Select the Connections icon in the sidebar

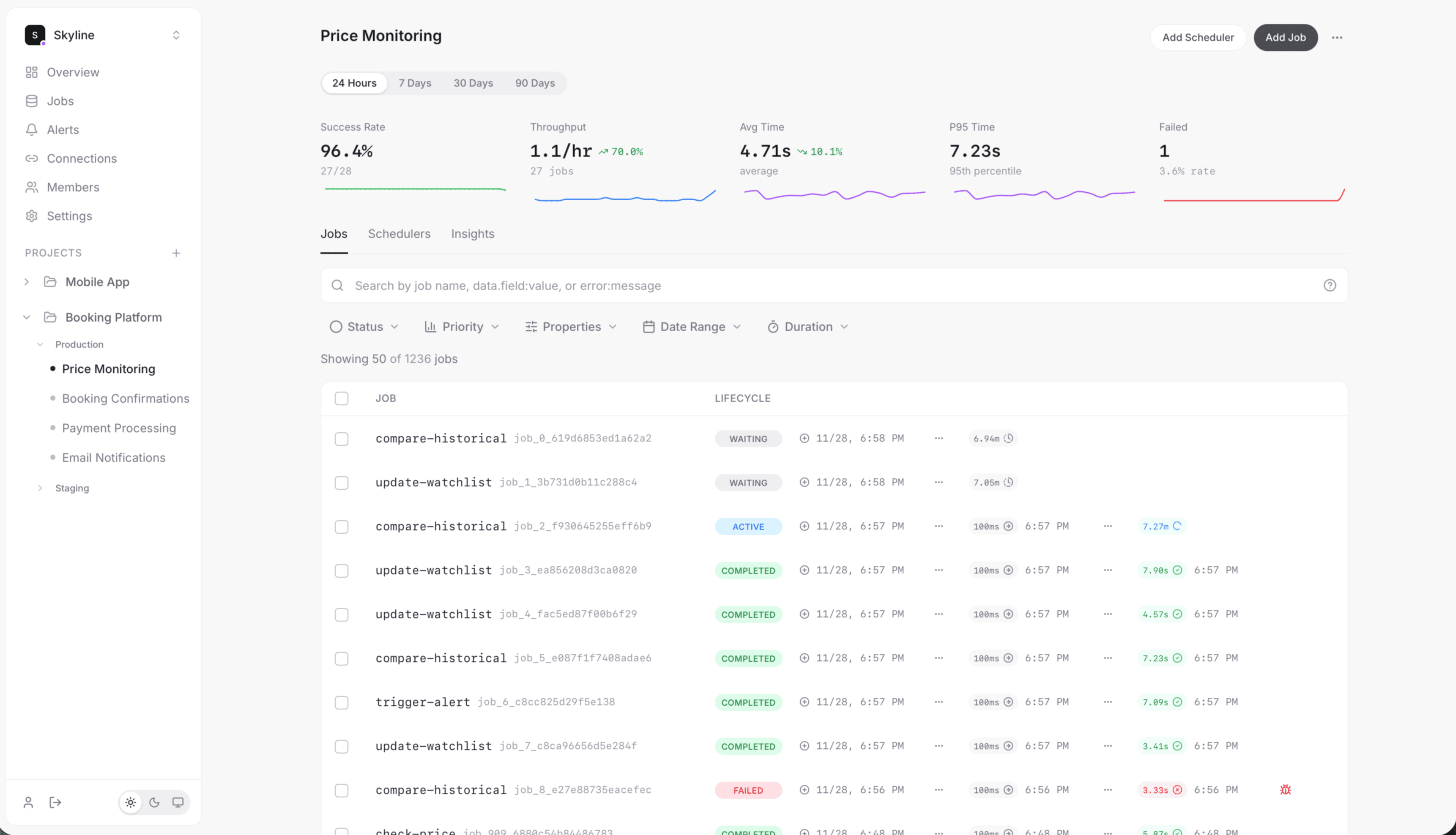32,158
